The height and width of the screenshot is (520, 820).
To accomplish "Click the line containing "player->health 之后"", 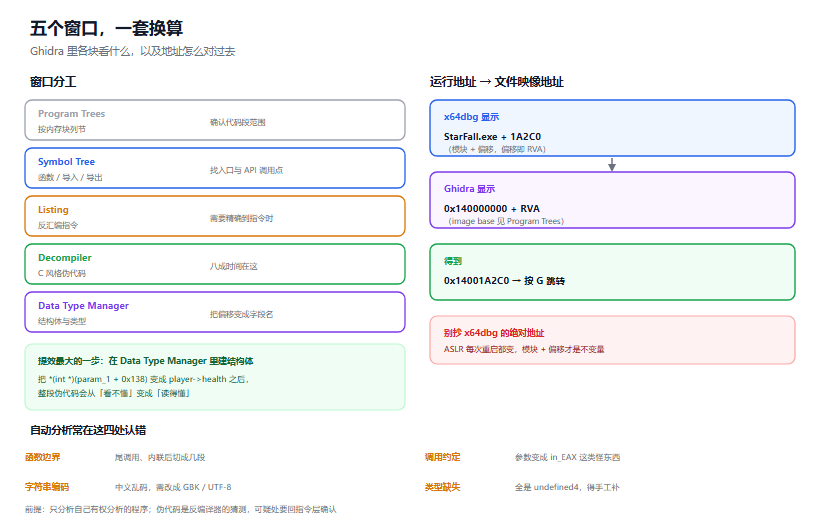I will 143,379.
